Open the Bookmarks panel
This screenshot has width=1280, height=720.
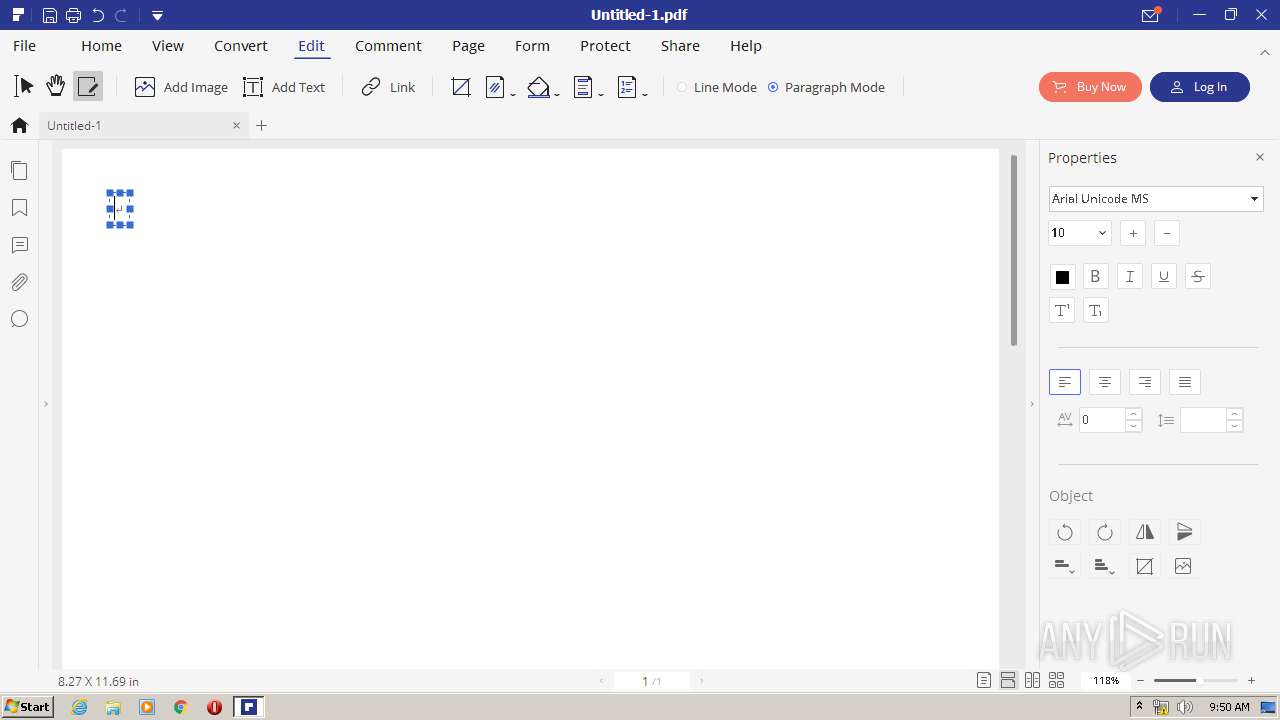[x=19, y=208]
